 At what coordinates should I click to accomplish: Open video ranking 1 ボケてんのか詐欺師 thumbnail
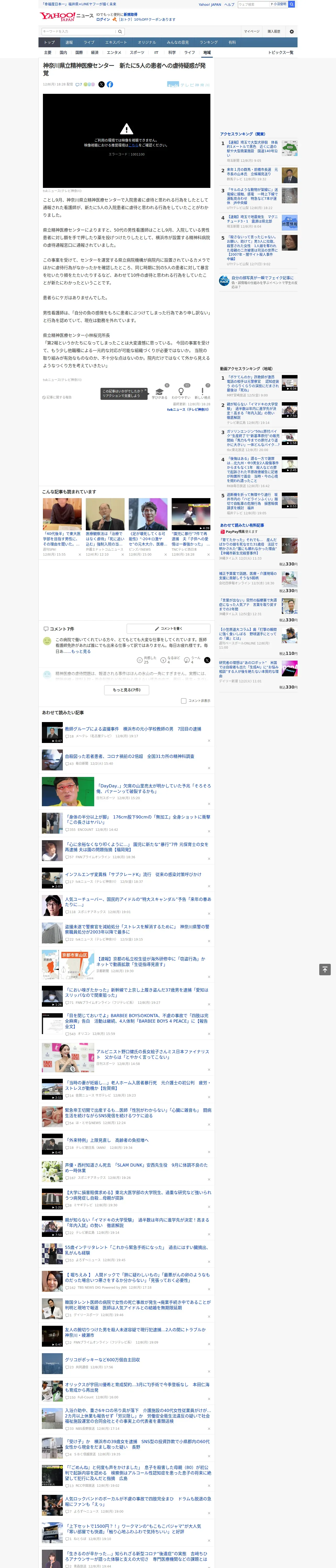[290, 382]
